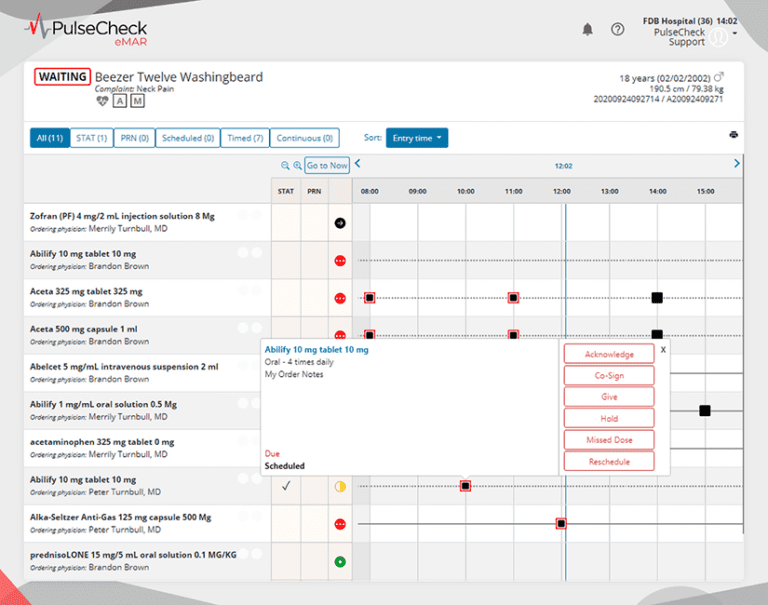Click the green status icon for prednisoLONE
The height and width of the screenshot is (605, 768).
click(x=340, y=562)
